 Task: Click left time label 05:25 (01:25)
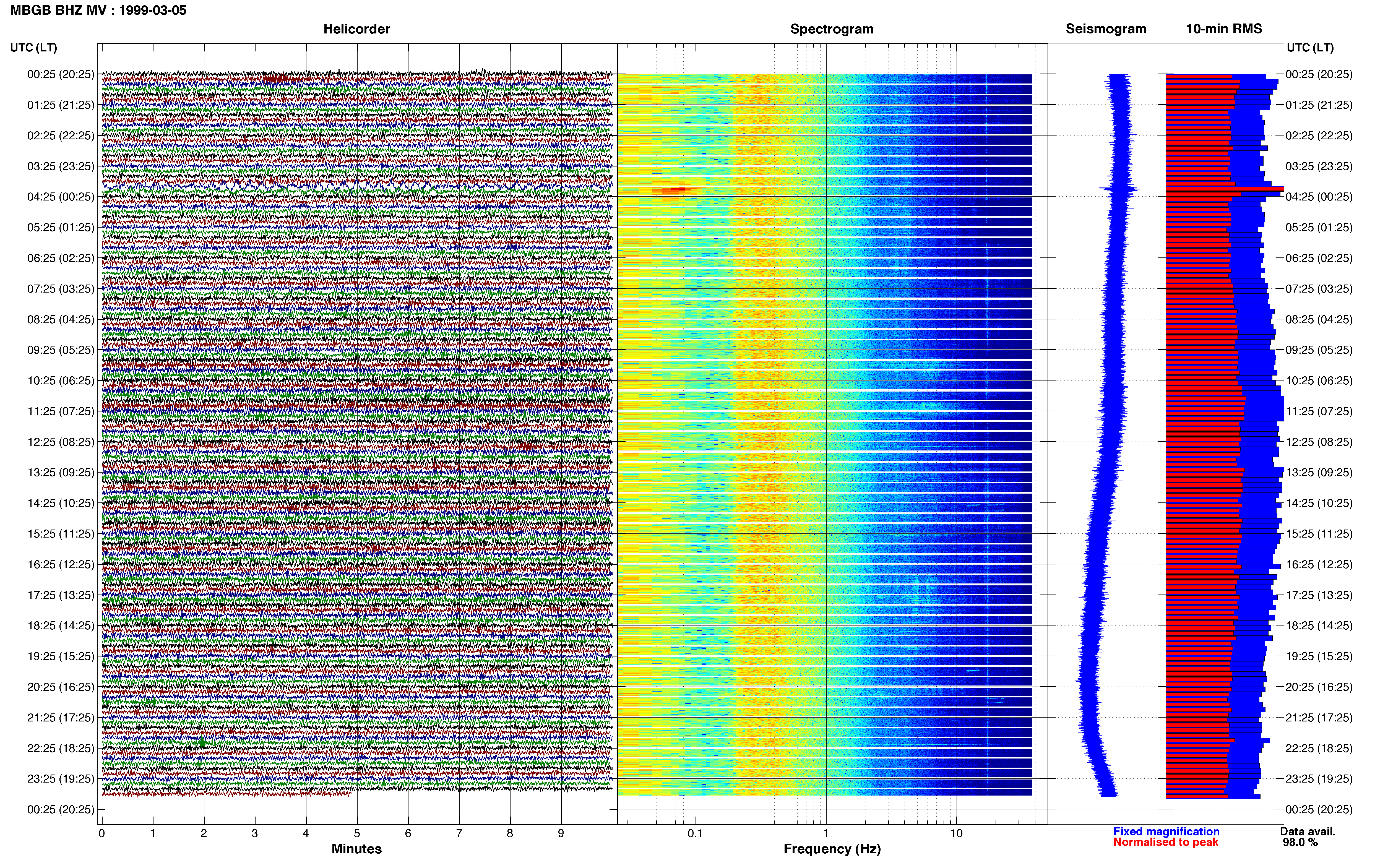pyautogui.click(x=60, y=227)
